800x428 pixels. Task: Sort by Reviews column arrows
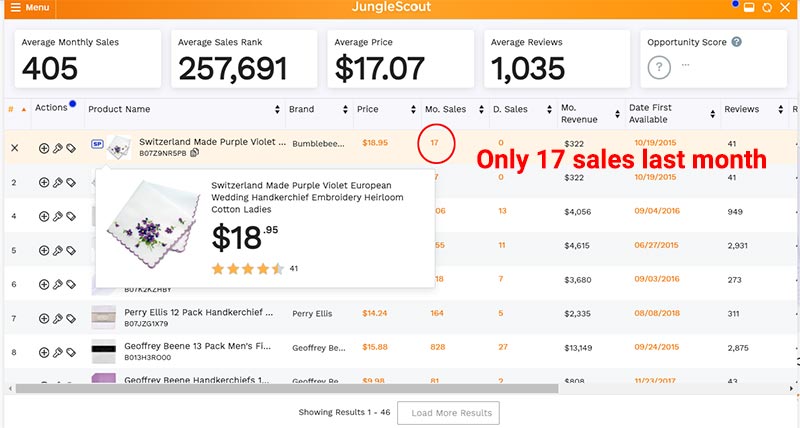[x=781, y=109]
